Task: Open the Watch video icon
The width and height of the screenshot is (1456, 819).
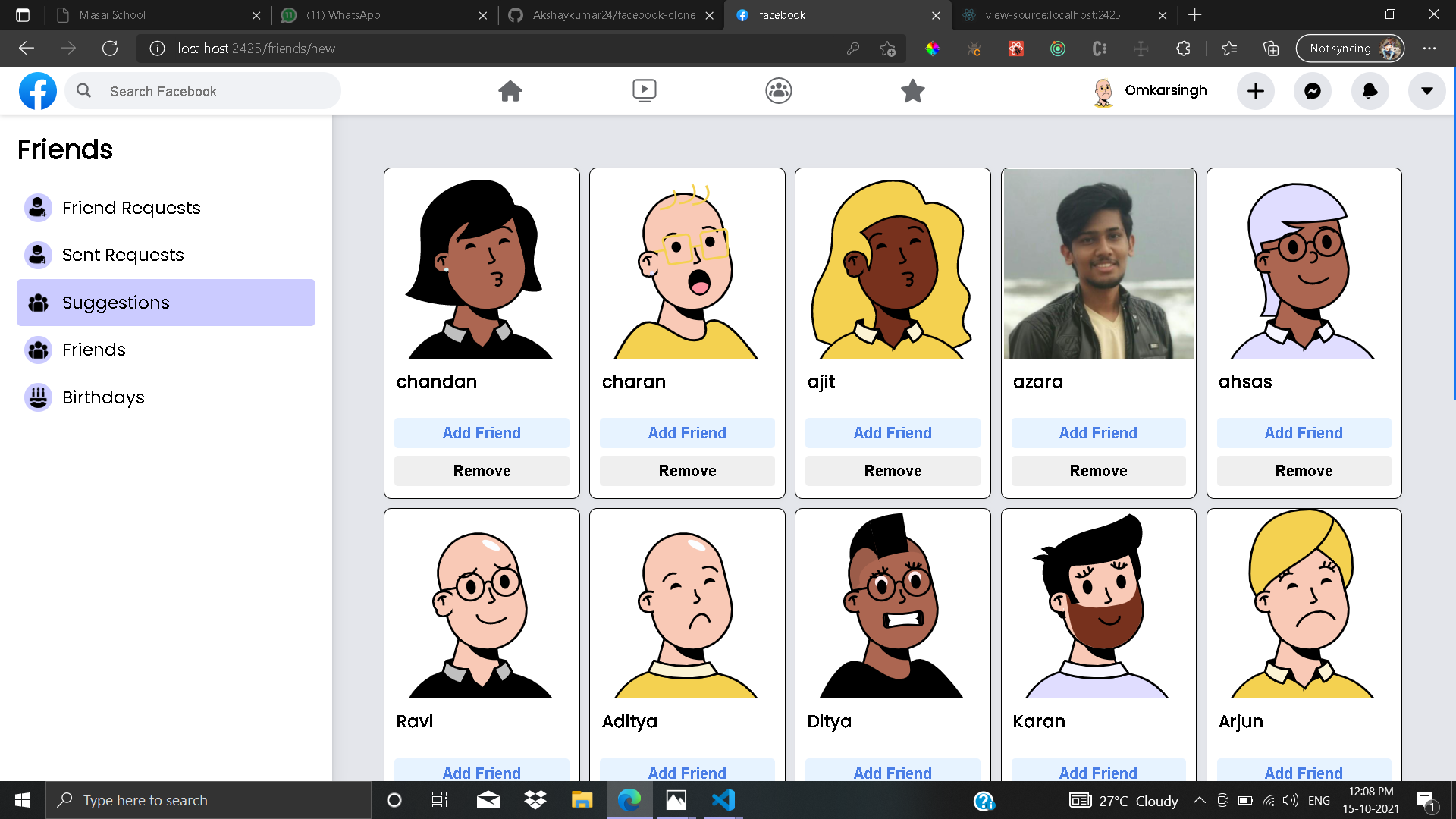Action: pos(644,91)
